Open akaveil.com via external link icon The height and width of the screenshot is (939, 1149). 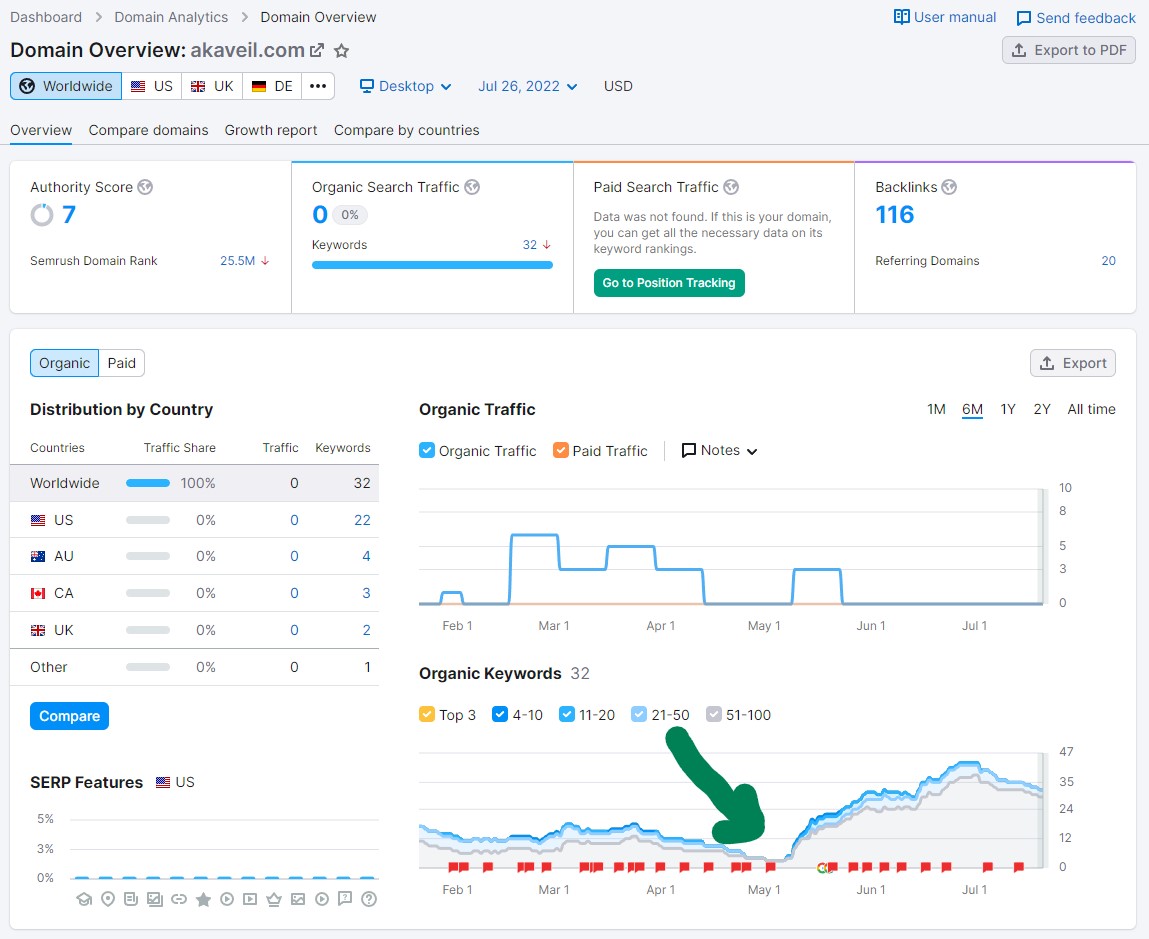(317, 51)
